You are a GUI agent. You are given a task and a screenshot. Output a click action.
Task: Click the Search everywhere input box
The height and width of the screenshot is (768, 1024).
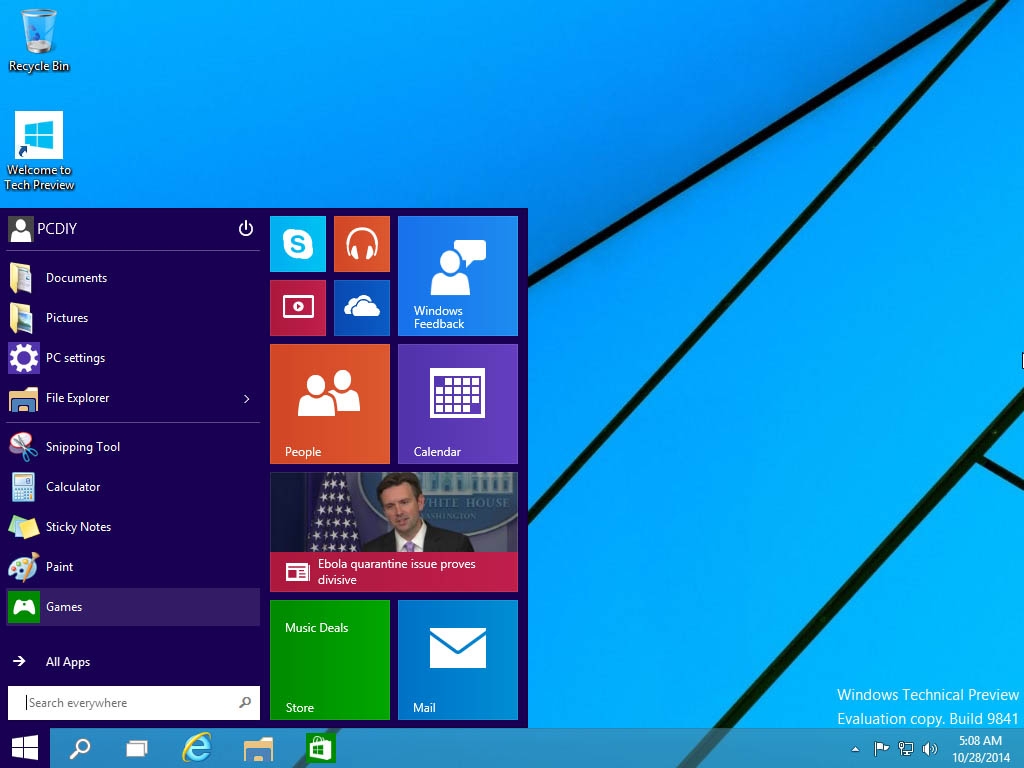coord(134,703)
